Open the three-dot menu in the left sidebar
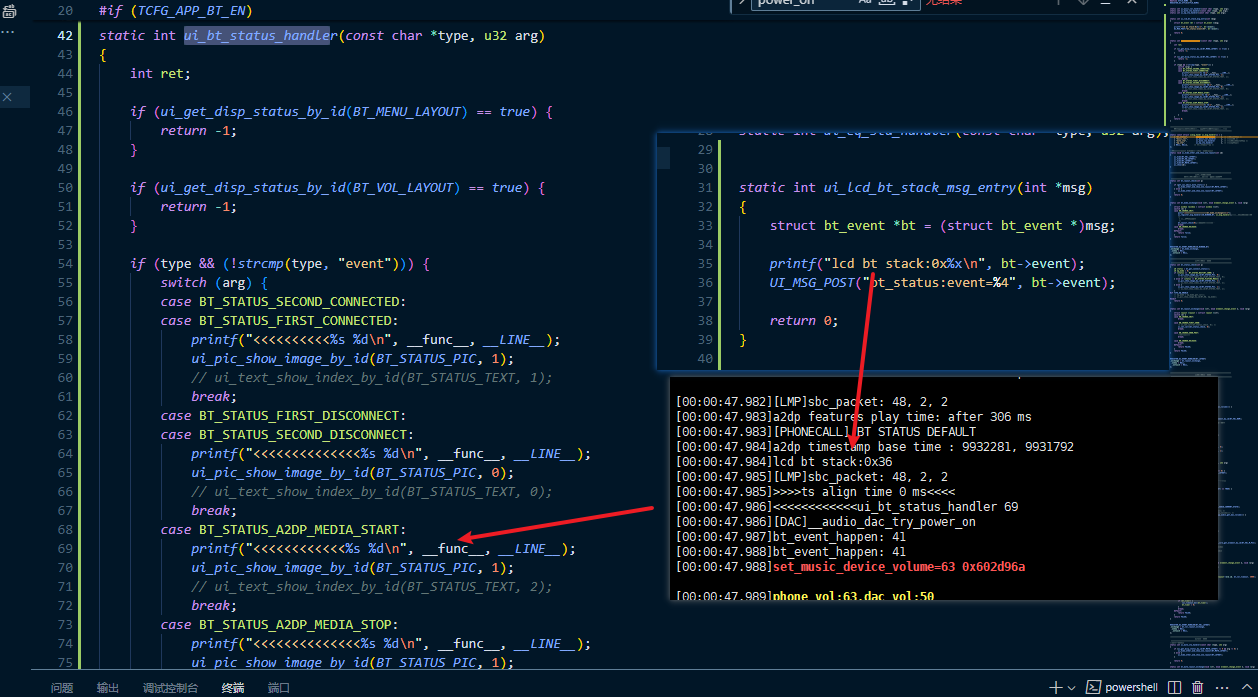 point(8,30)
